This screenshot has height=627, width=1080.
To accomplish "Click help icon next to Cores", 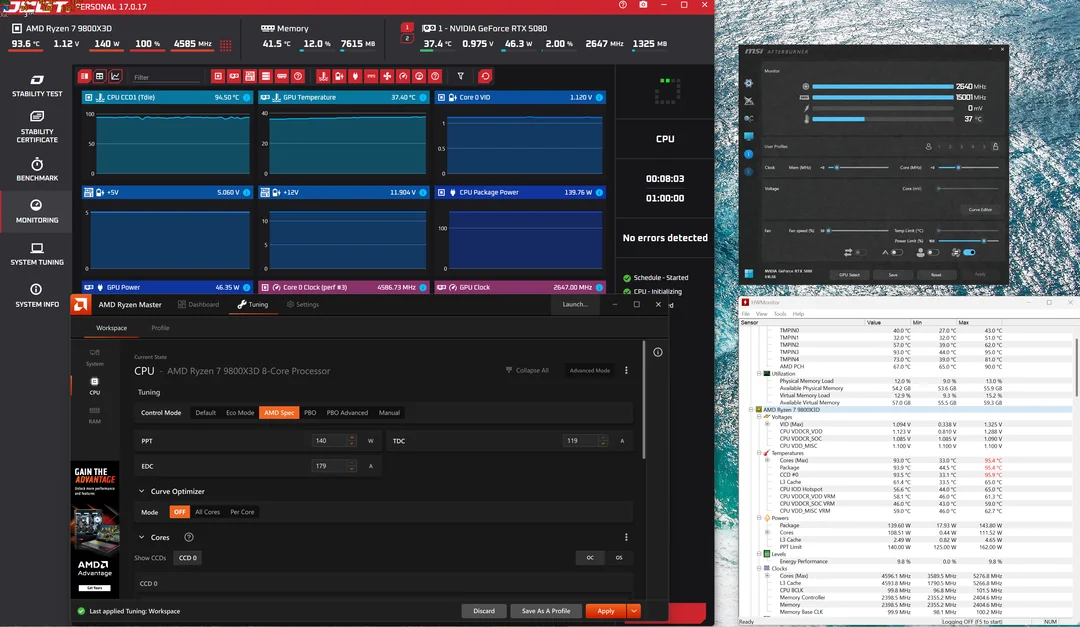I will (x=189, y=537).
